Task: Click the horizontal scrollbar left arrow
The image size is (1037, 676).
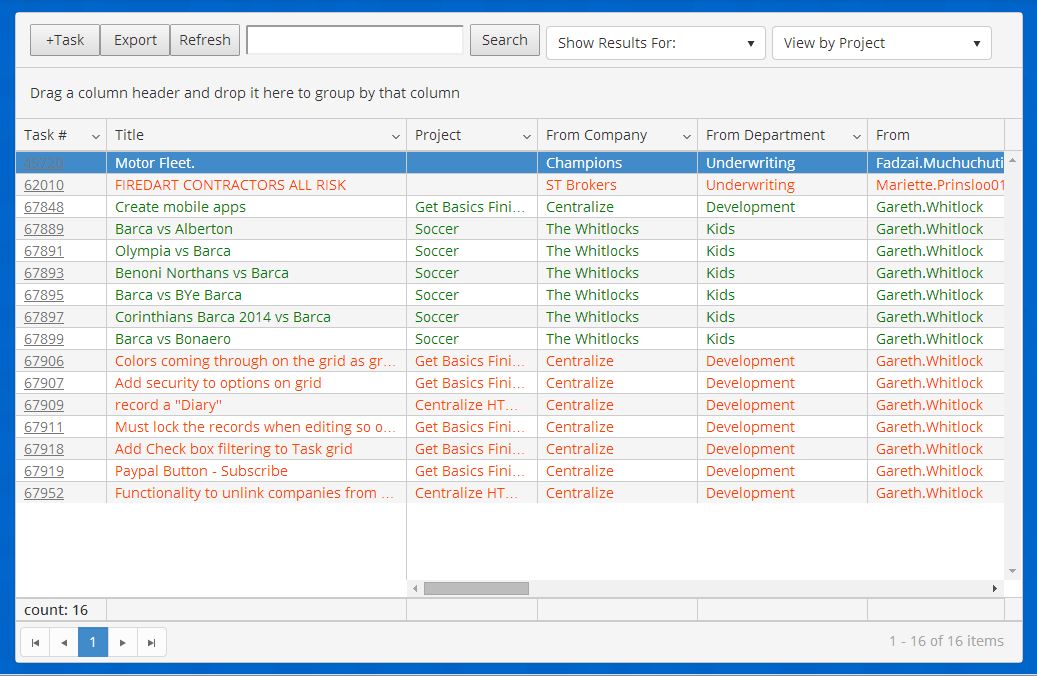Action: 415,588
